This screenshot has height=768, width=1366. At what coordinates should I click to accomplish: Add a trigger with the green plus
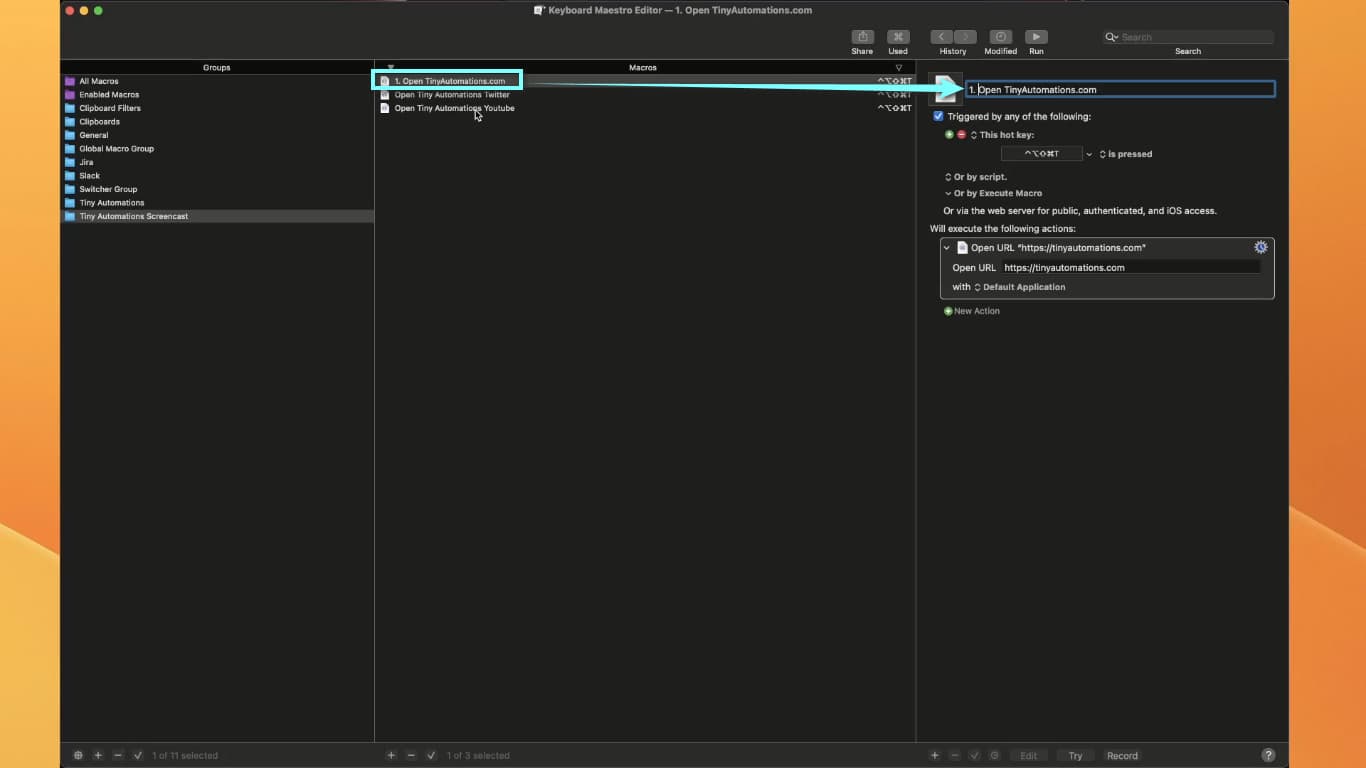coord(949,135)
